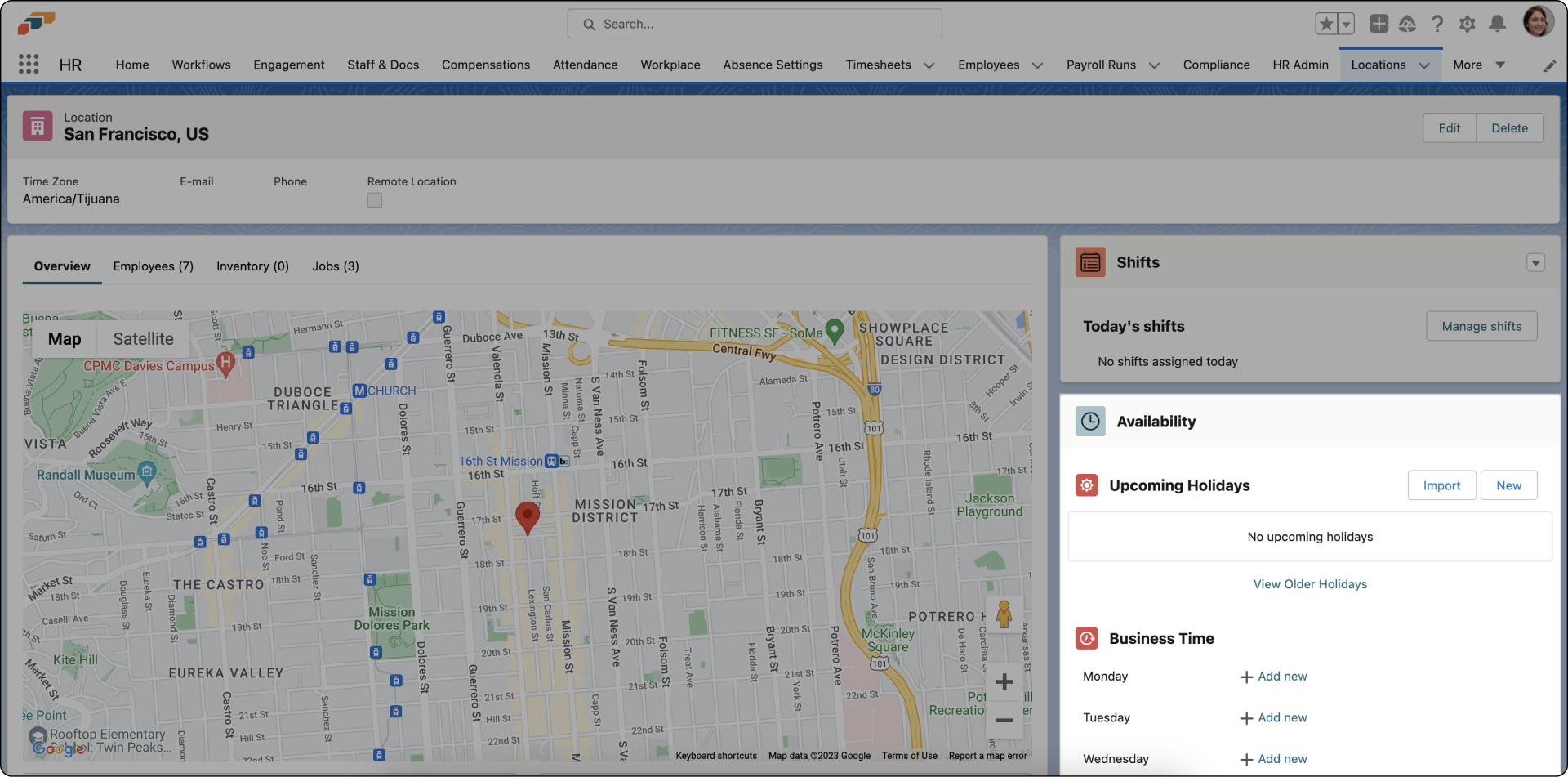Image resolution: width=1568 pixels, height=777 pixels.
Task: Click the global Search field
Action: click(x=755, y=24)
